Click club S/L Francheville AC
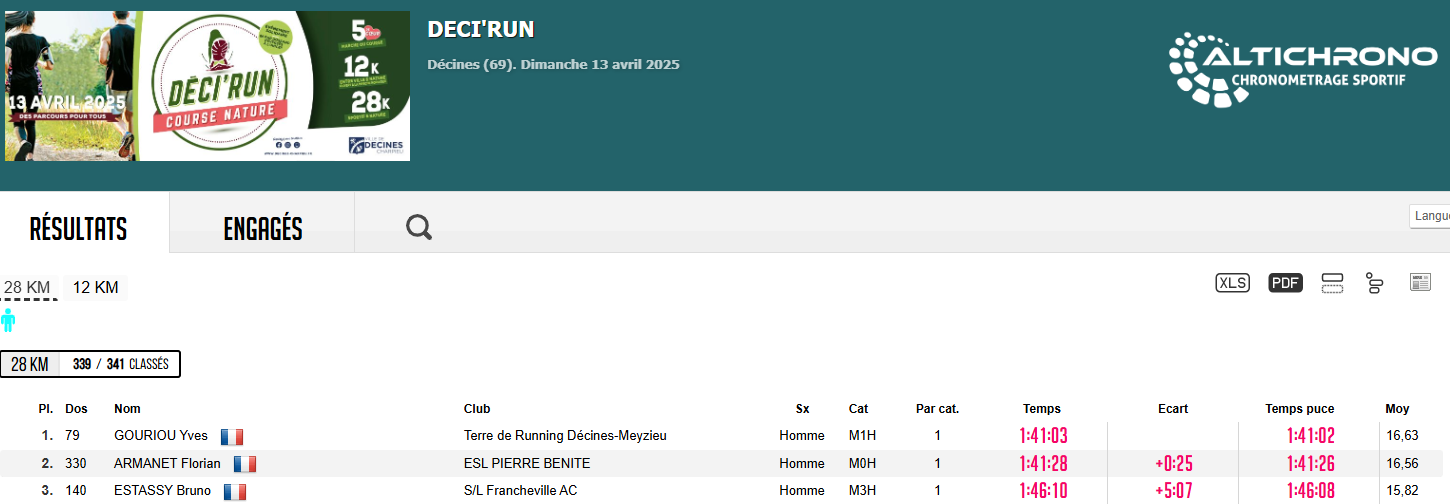The image size is (1450, 504). 520,491
